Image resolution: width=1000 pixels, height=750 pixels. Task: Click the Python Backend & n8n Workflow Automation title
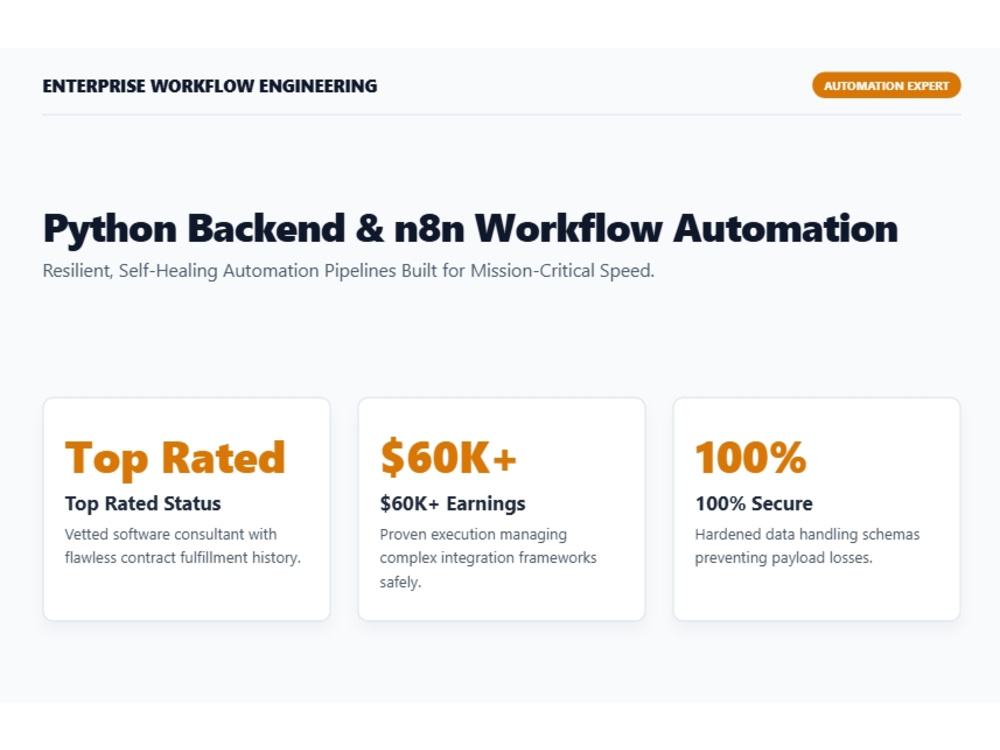[471, 230]
